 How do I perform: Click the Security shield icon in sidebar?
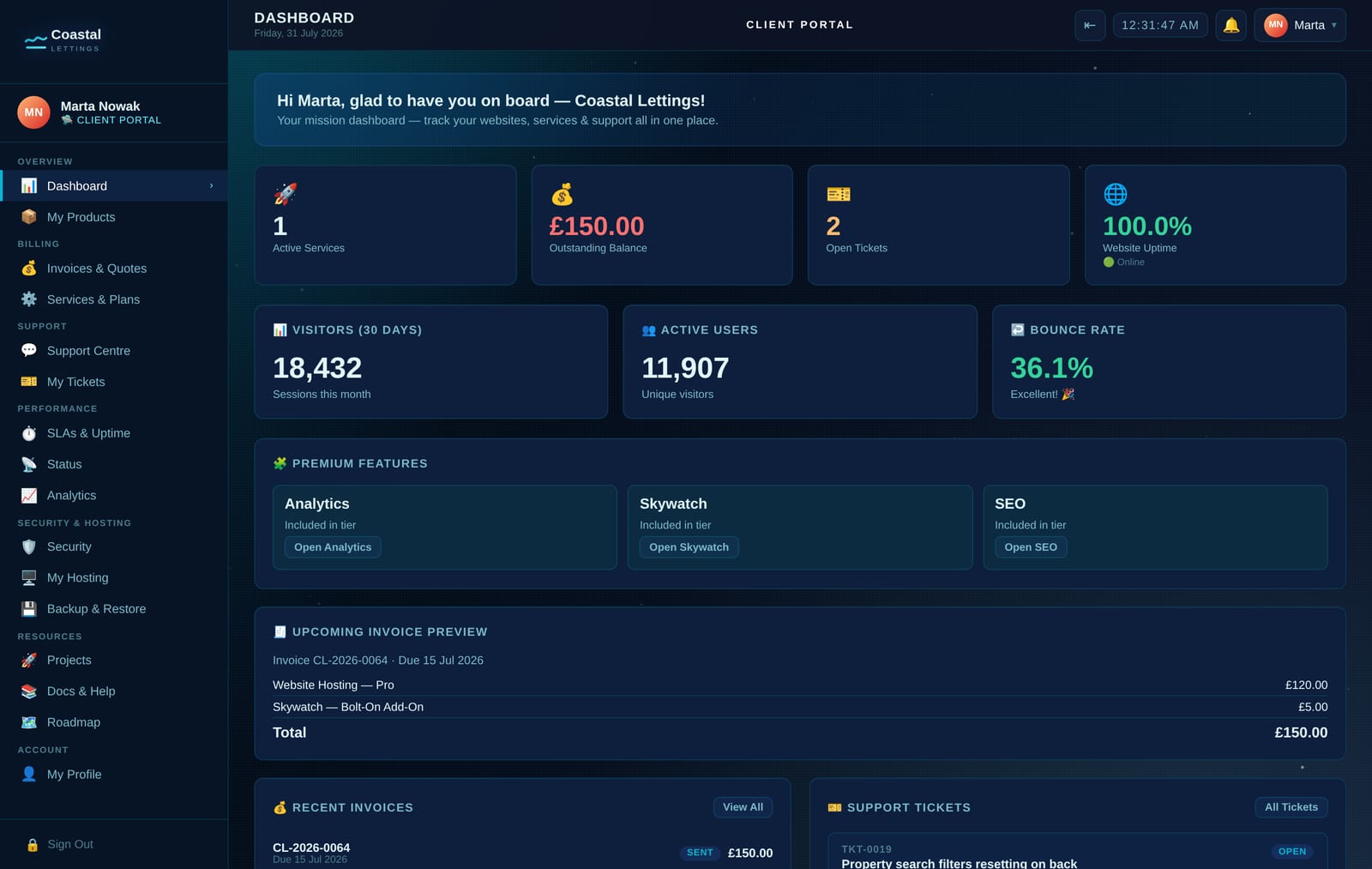pyautogui.click(x=29, y=546)
